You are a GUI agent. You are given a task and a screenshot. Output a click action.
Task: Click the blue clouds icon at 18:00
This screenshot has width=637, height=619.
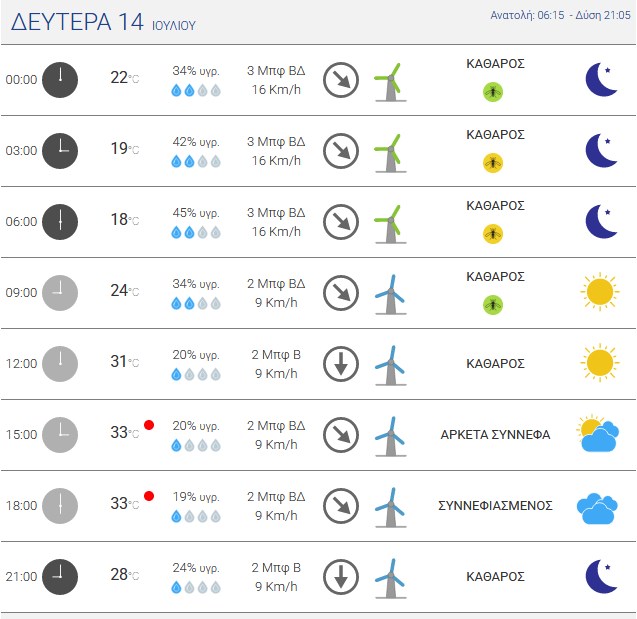pos(597,509)
